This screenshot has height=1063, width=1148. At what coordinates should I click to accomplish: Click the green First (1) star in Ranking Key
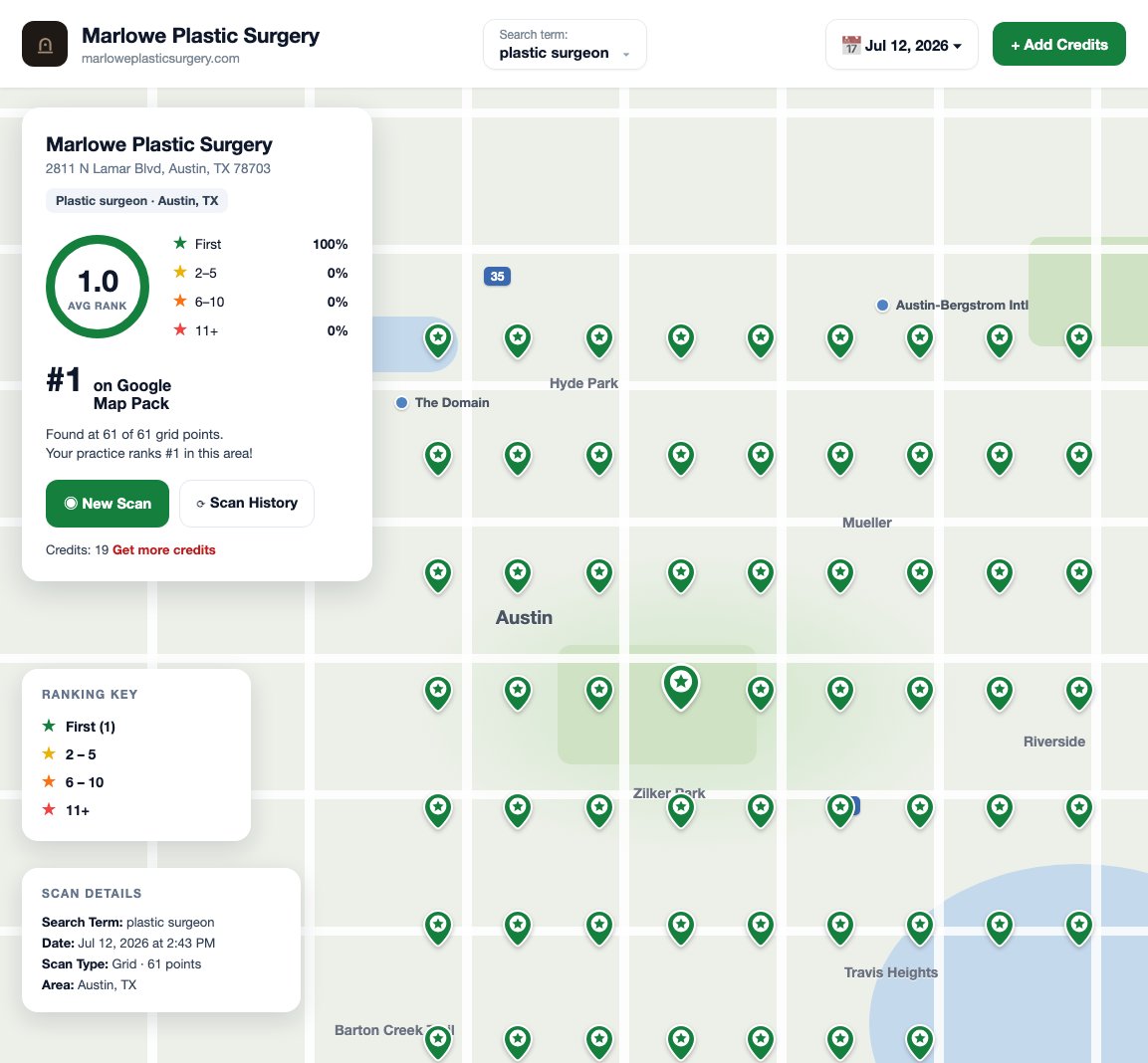(x=49, y=726)
